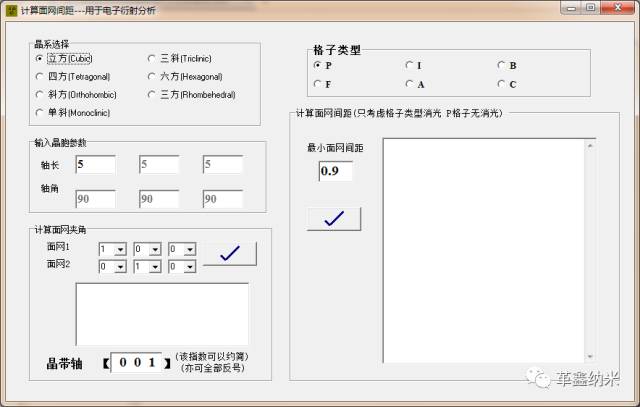This screenshot has height=407, width=640.
Task: Click the first 轴角 field showing 90
Action: pos(95,199)
